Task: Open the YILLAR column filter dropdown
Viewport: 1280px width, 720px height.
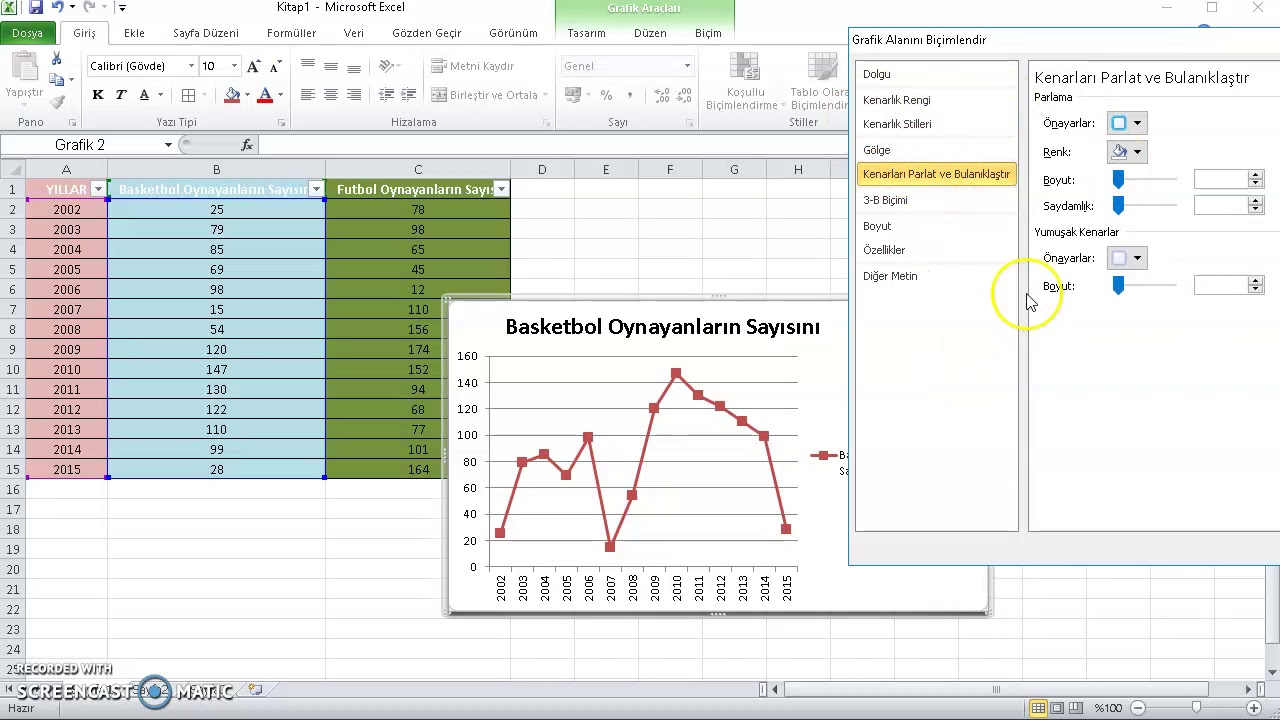Action: [x=98, y=189]
